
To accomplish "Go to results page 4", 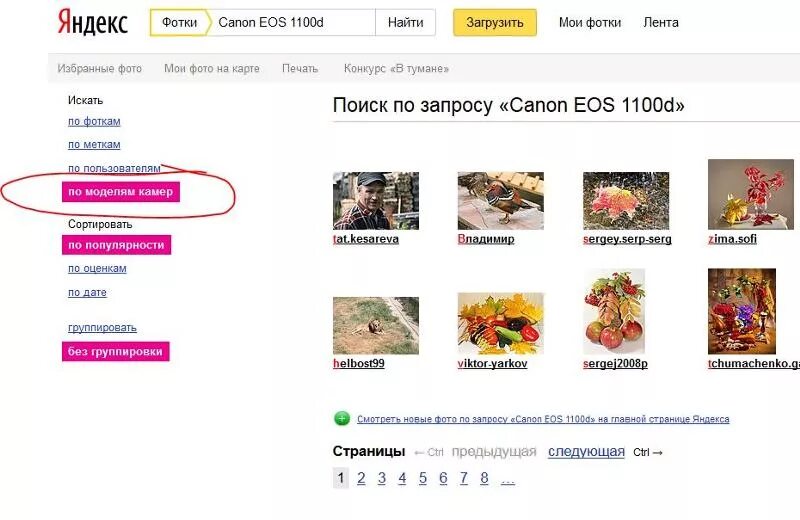I will click(x=402, y=478).
